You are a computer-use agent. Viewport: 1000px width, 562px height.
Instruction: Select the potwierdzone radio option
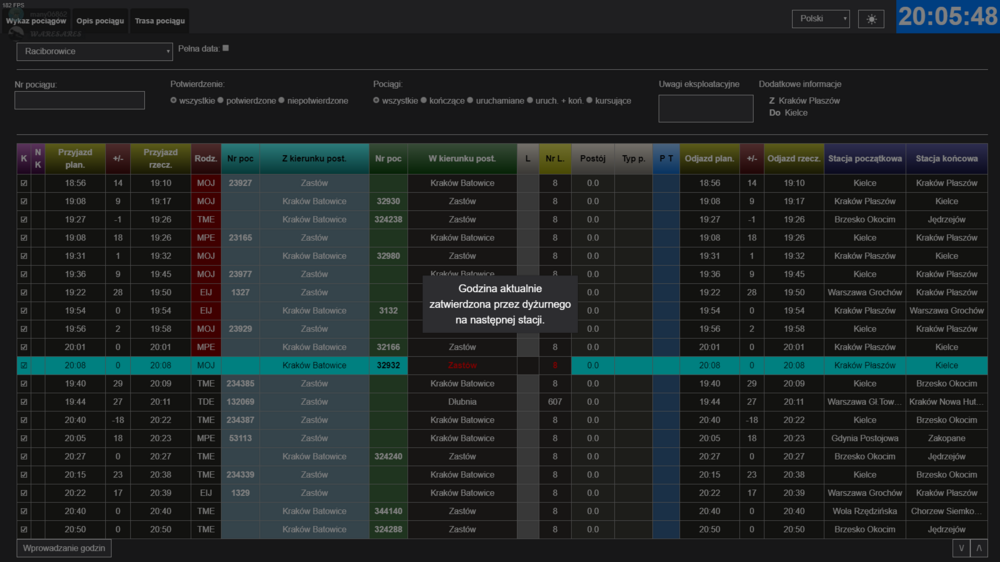tap(222, 101)
